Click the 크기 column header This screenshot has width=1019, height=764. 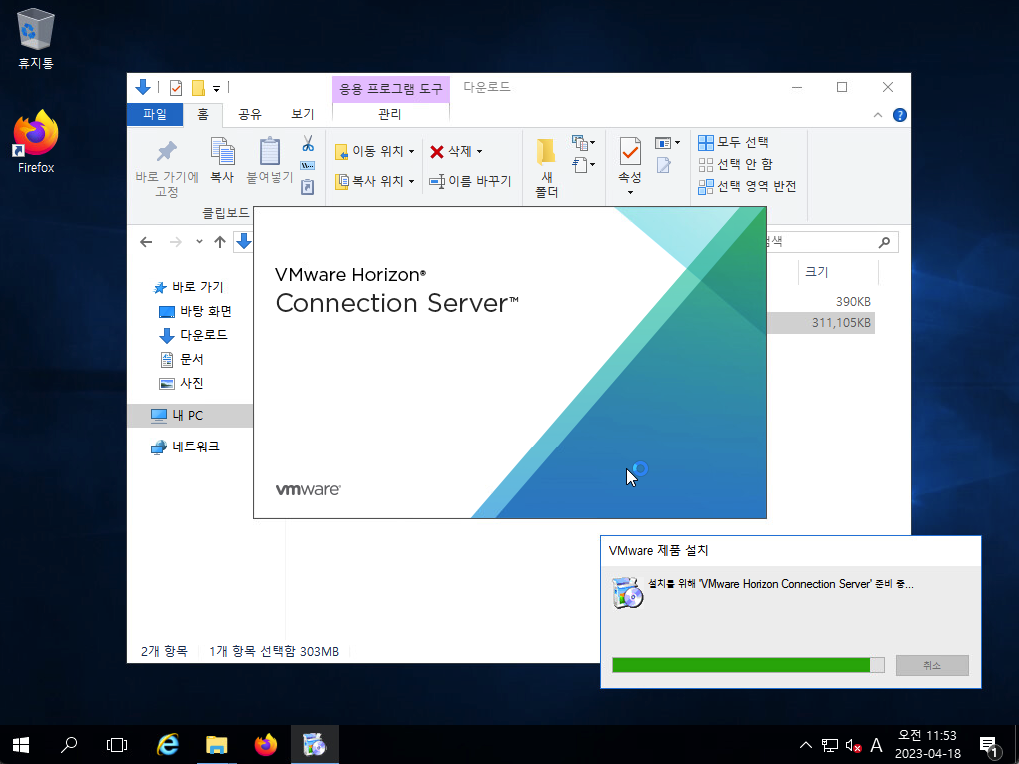tap(838, 272)
